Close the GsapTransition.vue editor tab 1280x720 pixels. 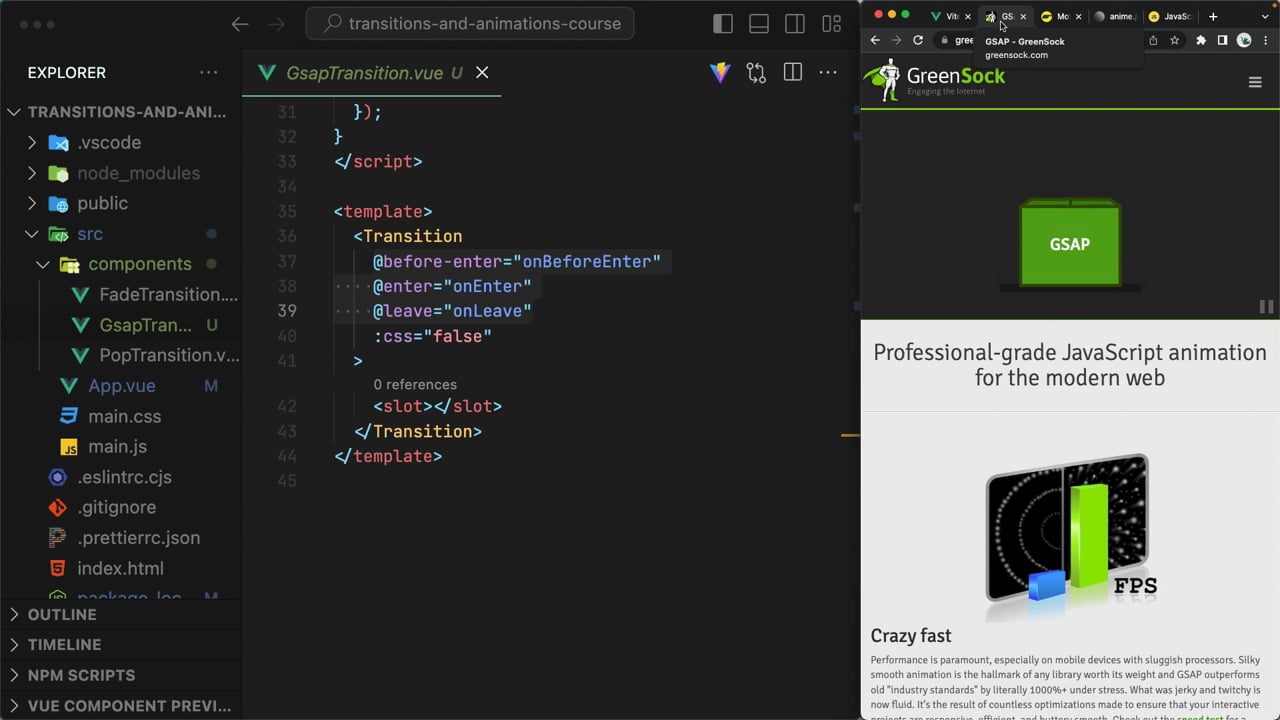click(x=482, y=73)
